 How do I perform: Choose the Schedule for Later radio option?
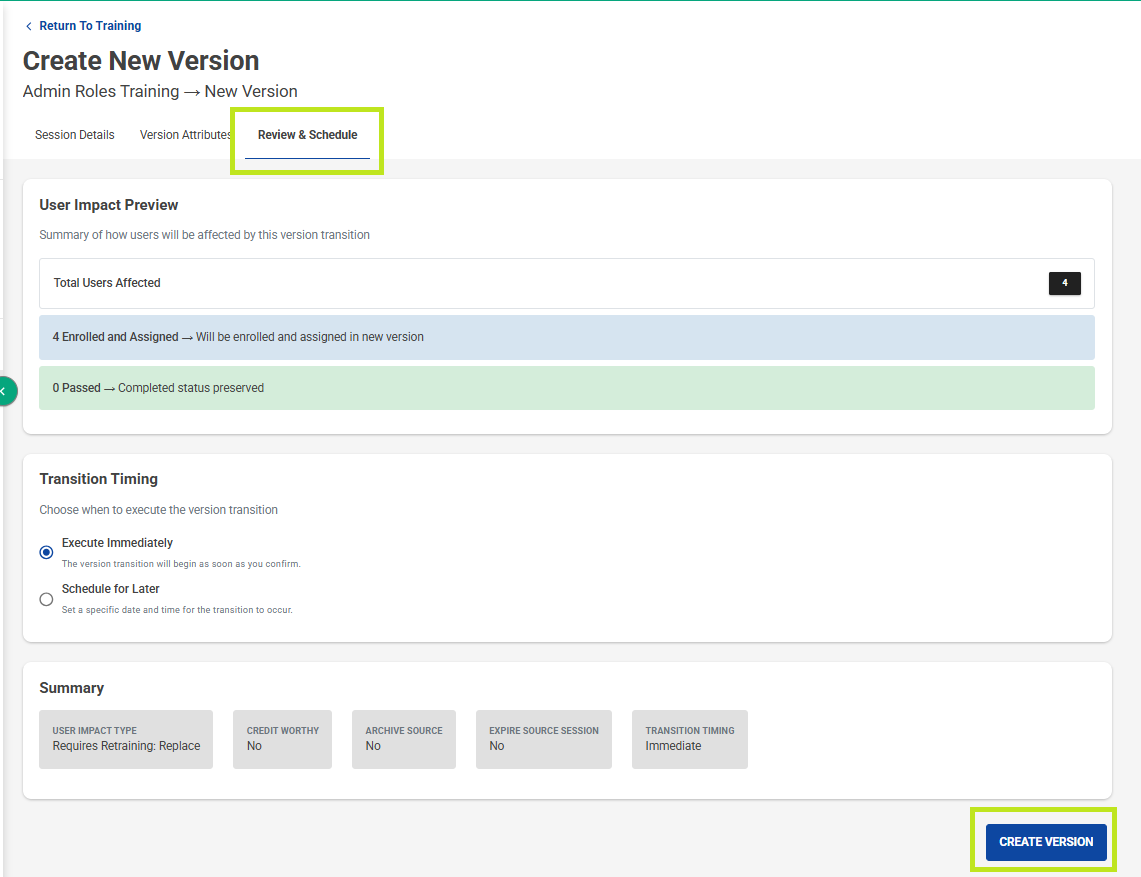click(46, 599)
